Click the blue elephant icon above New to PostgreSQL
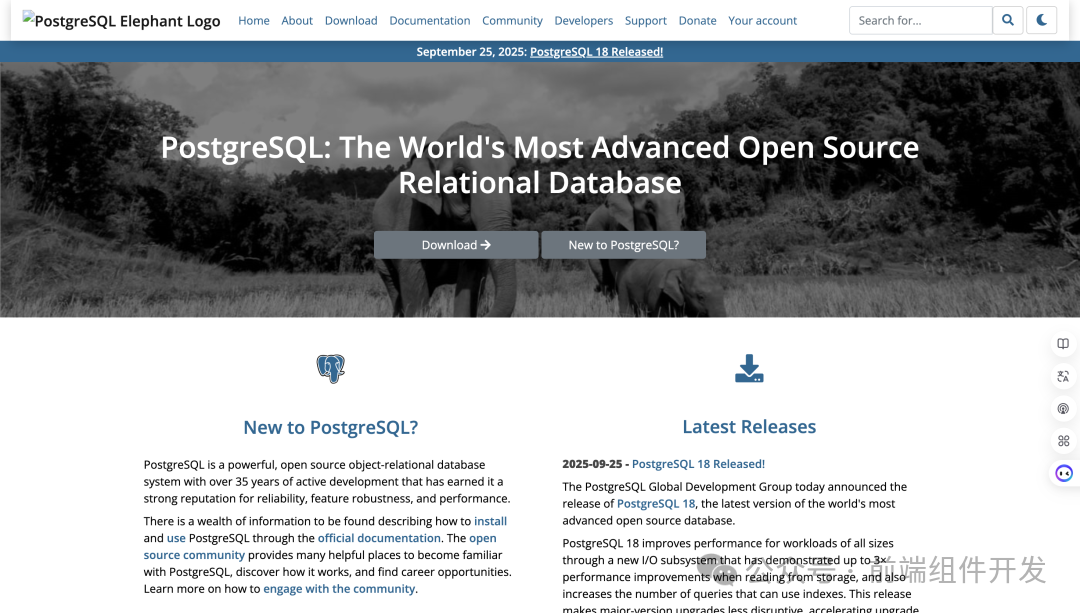 [331, 368]
